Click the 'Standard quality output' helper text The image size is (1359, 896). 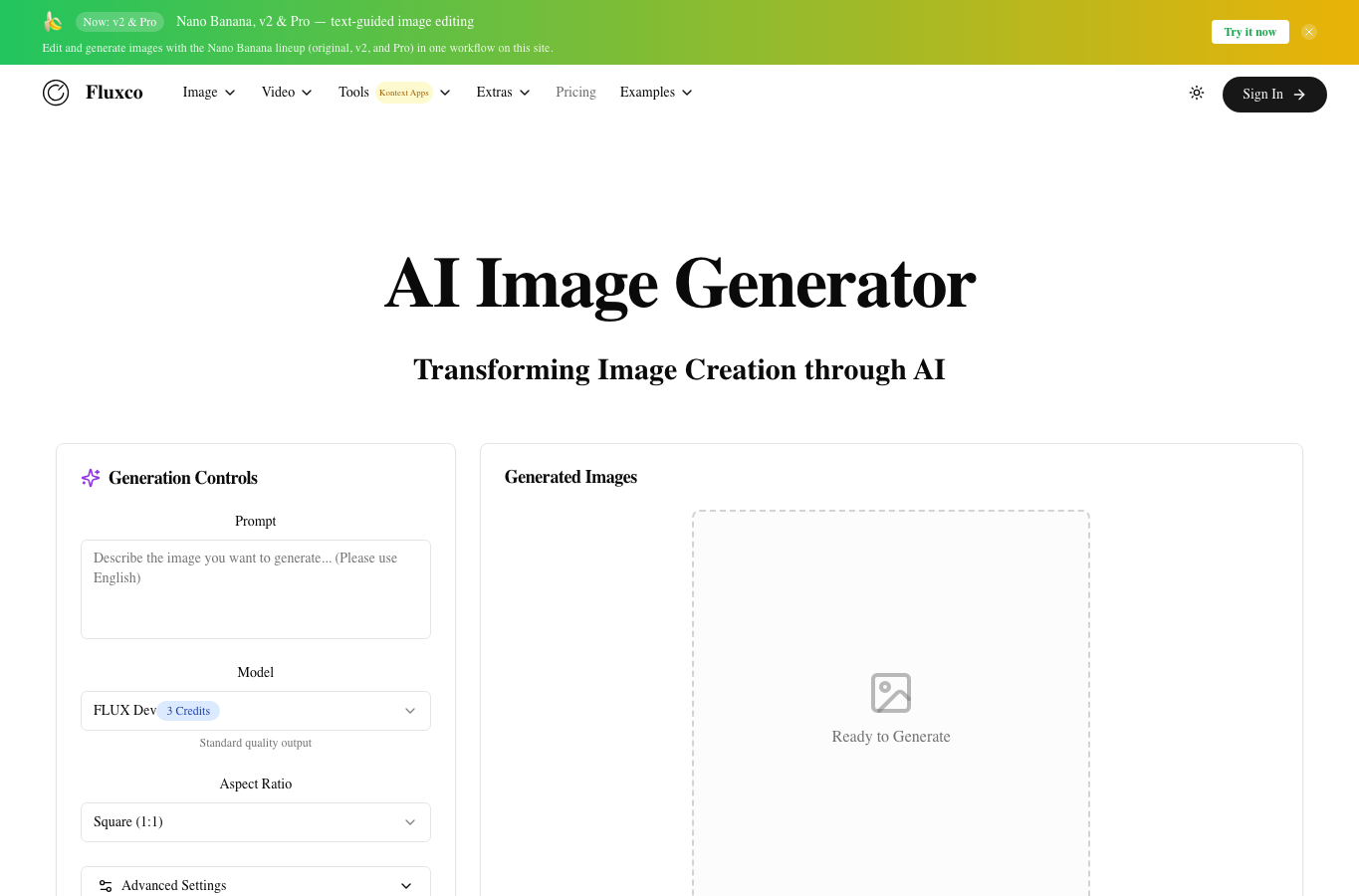click(256, 743)
